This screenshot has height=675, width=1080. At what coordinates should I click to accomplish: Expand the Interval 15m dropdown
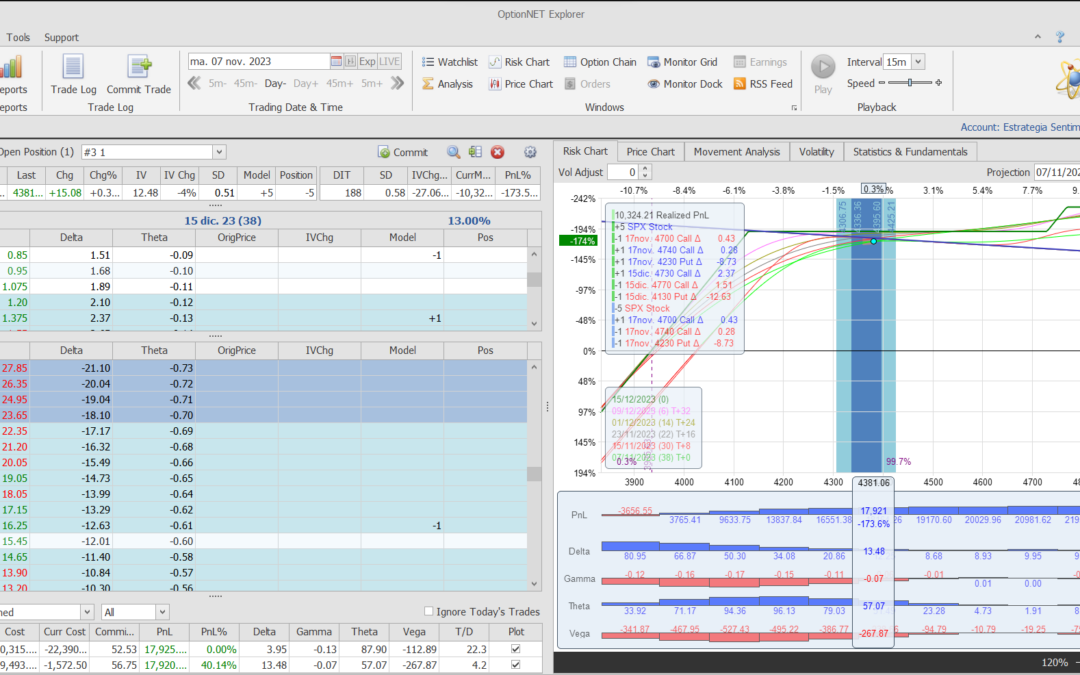[918, 62]
